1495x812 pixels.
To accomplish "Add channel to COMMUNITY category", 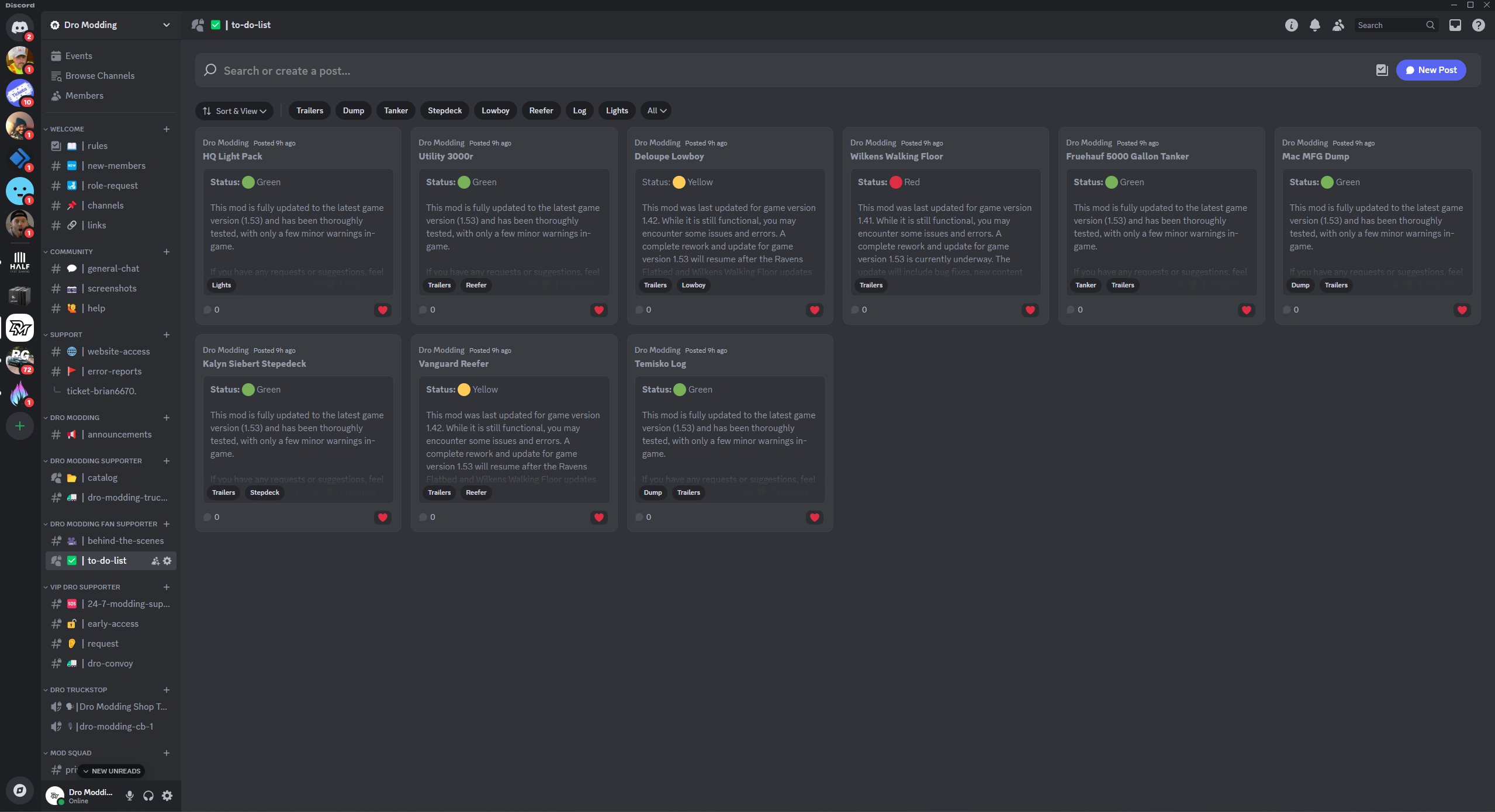I will click(167, 252).
